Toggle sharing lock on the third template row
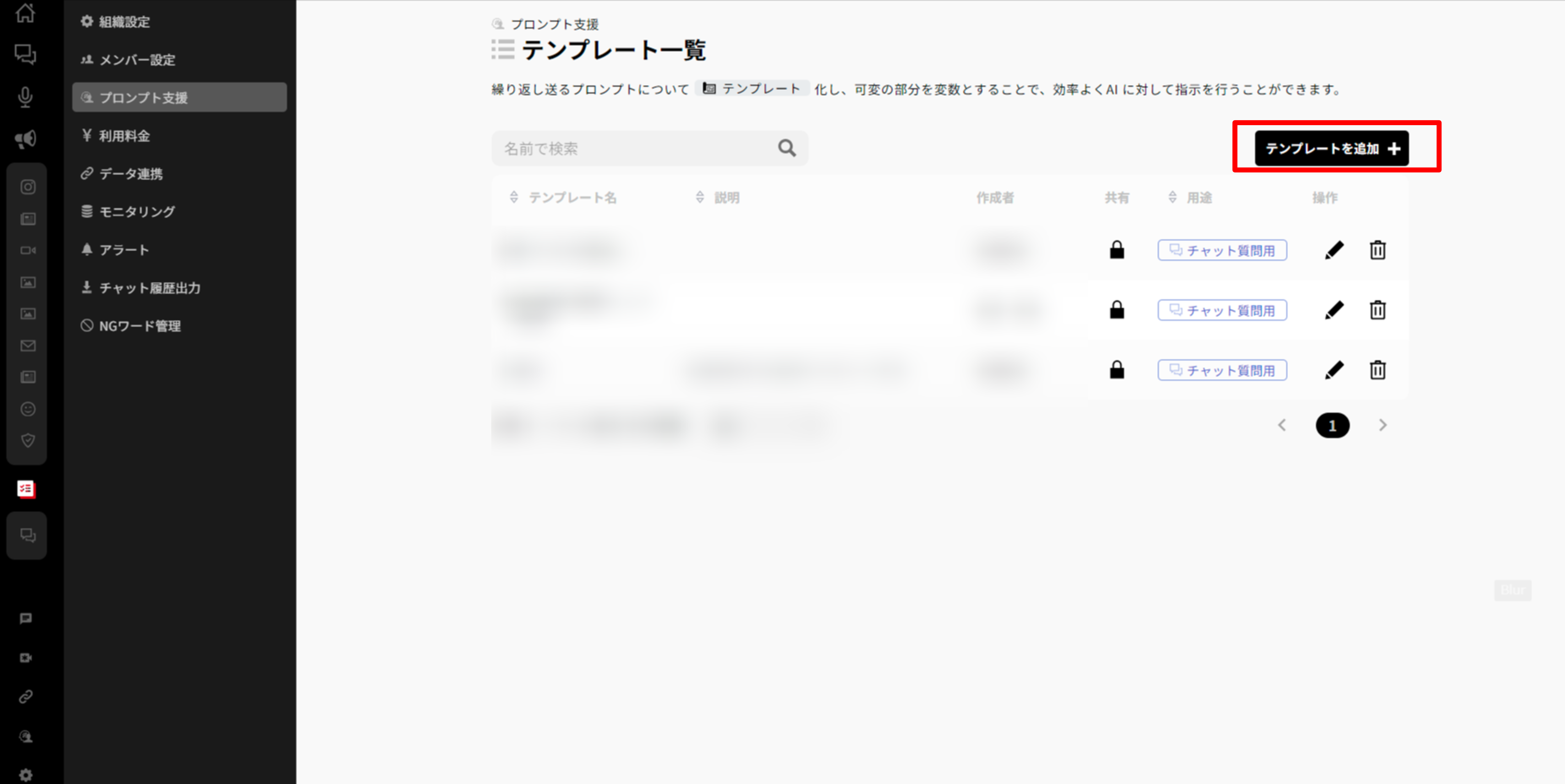 (1117, 369)
